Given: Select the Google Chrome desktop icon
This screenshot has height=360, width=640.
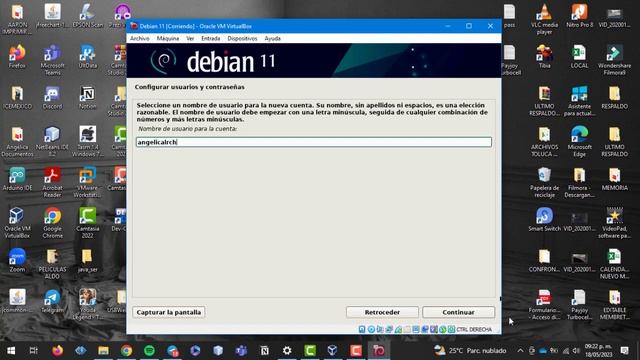Looking at the screenshot, I should tap(52, 223).
